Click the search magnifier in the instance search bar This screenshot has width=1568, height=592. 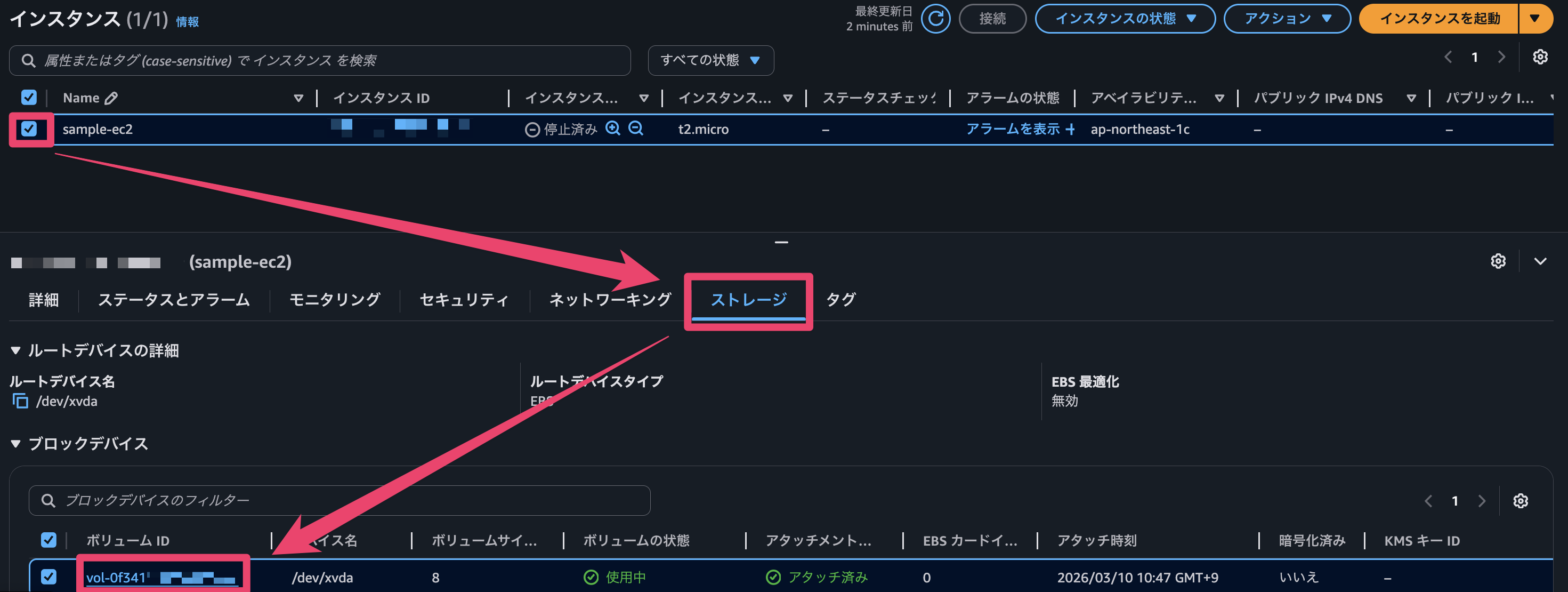click(28, 60)
